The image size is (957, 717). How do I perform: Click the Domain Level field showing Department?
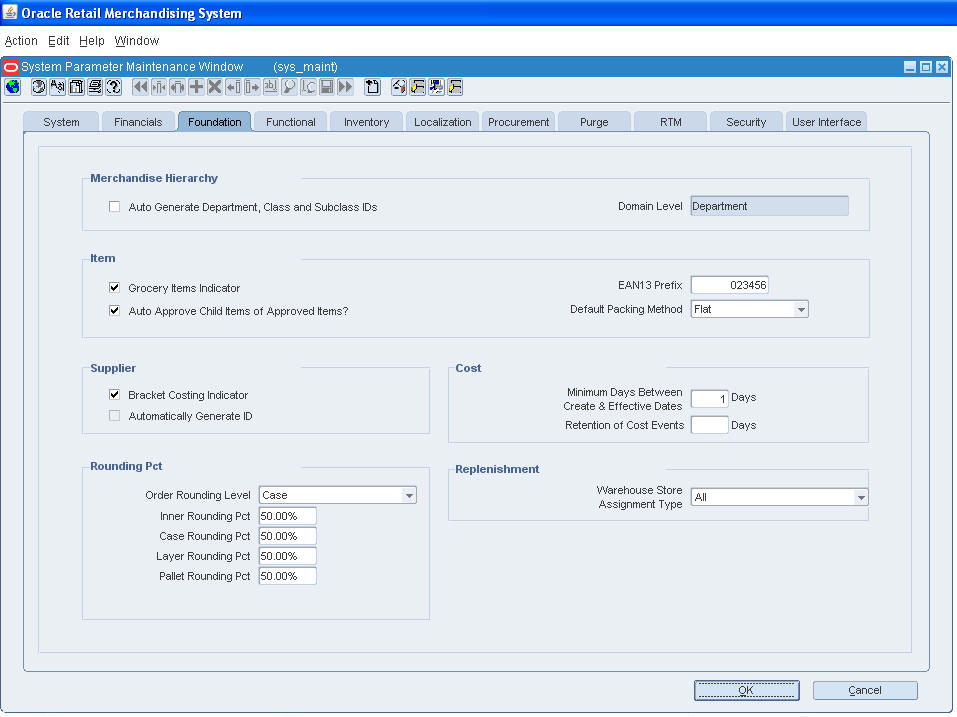click(x=769, y=206)
